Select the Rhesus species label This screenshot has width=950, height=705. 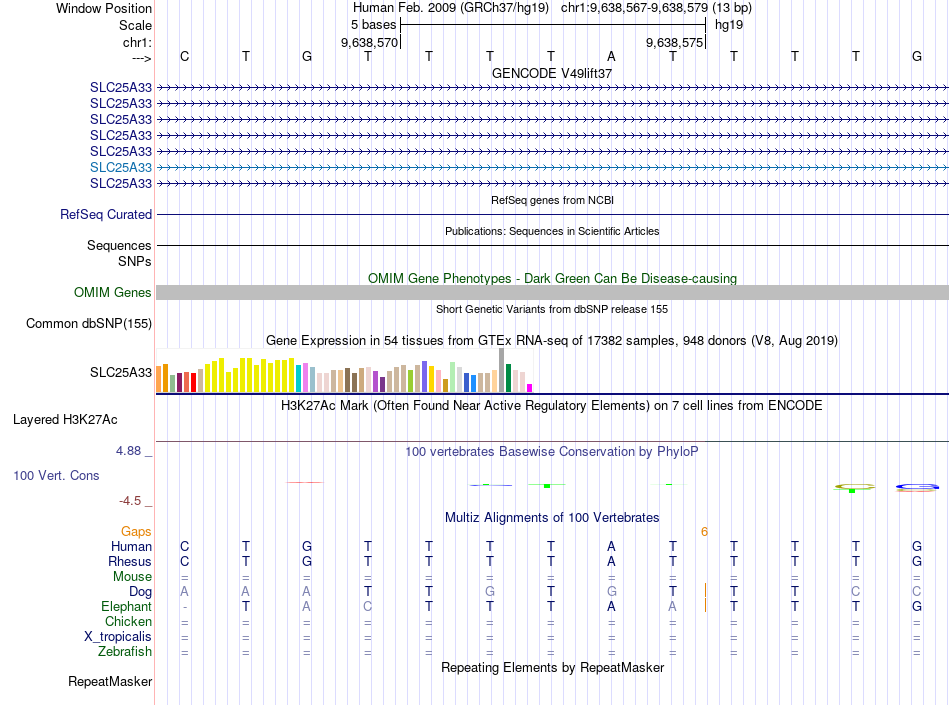[x=130, y=562]
